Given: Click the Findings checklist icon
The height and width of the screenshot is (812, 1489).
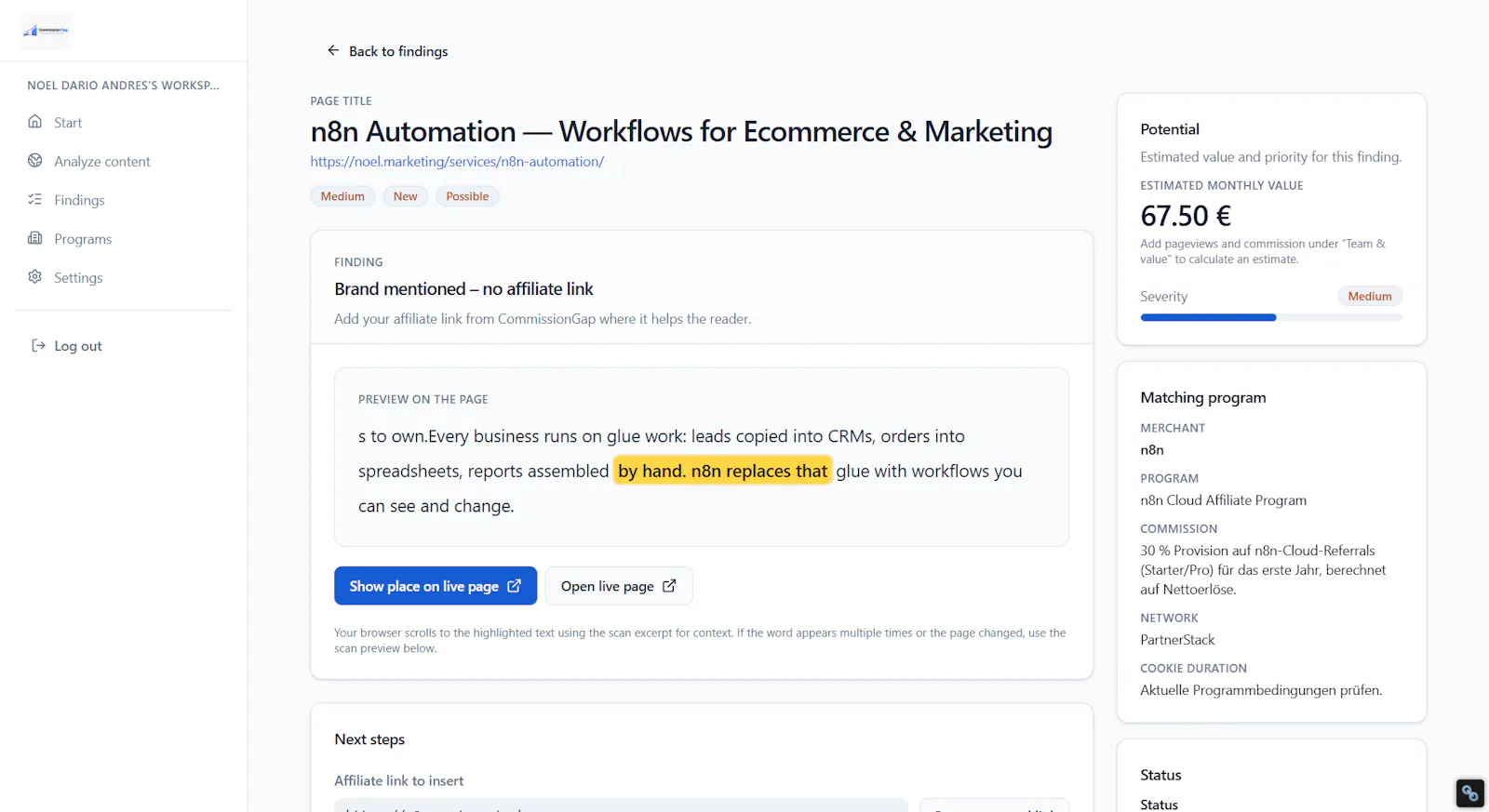Looking at the screenshot, I should [35, 199].
